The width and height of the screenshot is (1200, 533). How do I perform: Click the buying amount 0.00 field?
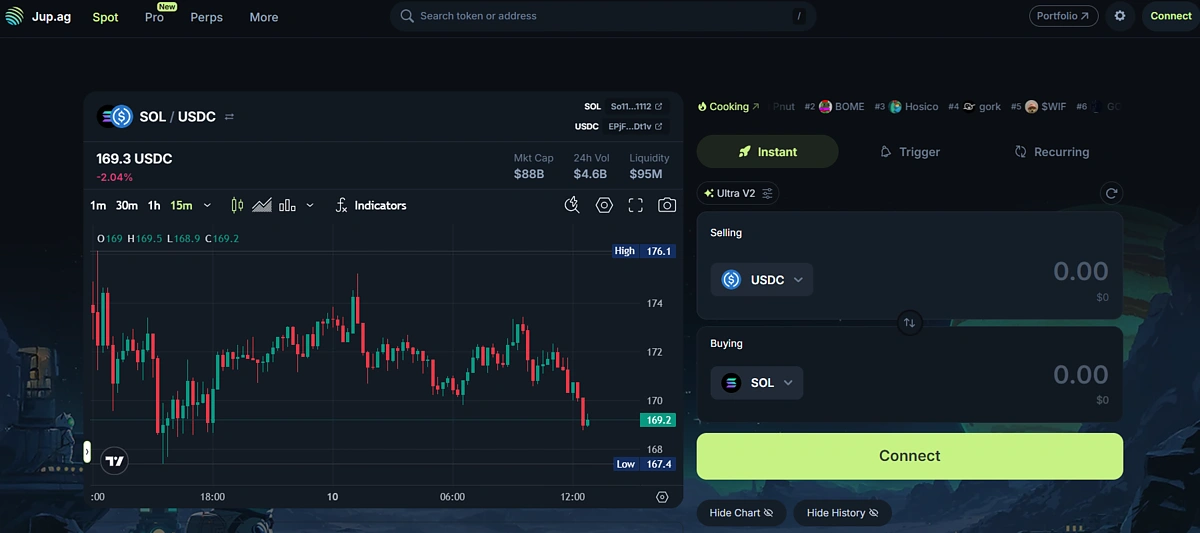1081,374
